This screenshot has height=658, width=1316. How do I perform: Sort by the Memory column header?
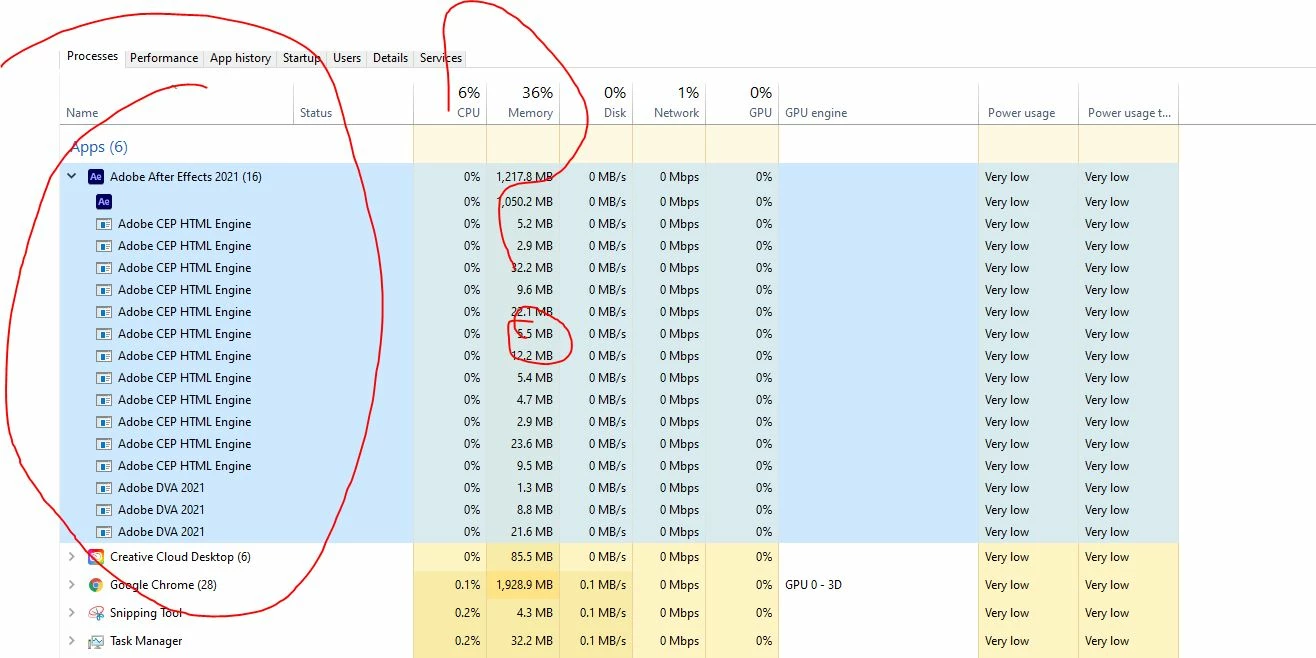pos(523,103)
